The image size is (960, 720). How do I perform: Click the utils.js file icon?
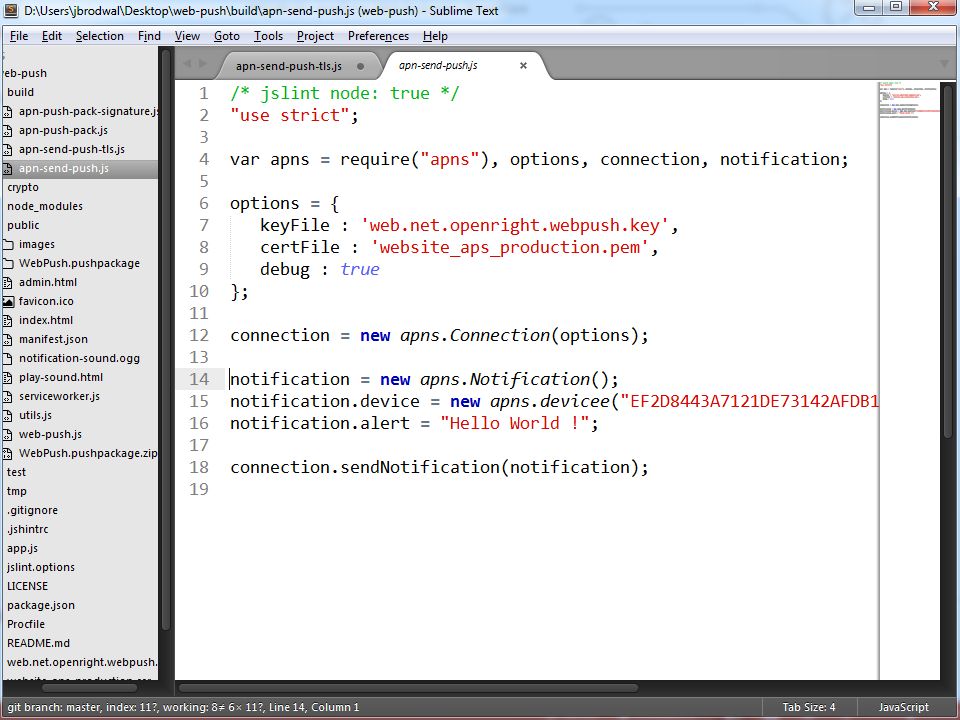[7, 415]
